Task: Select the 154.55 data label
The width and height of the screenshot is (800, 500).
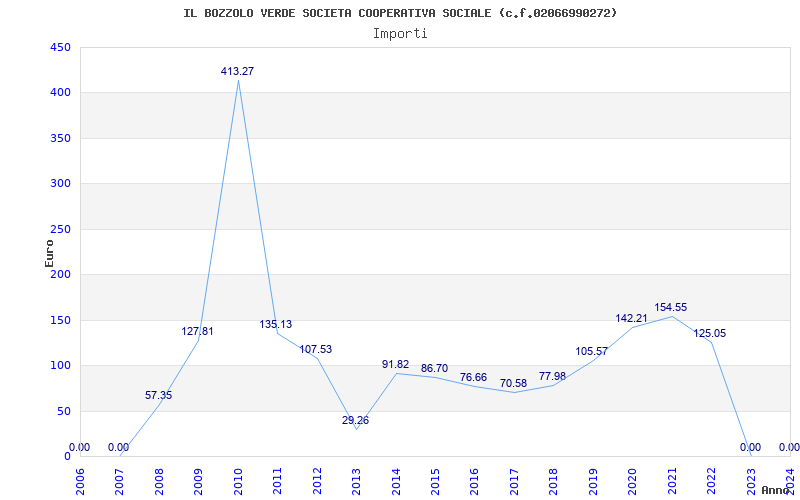Action: point(671,307)
